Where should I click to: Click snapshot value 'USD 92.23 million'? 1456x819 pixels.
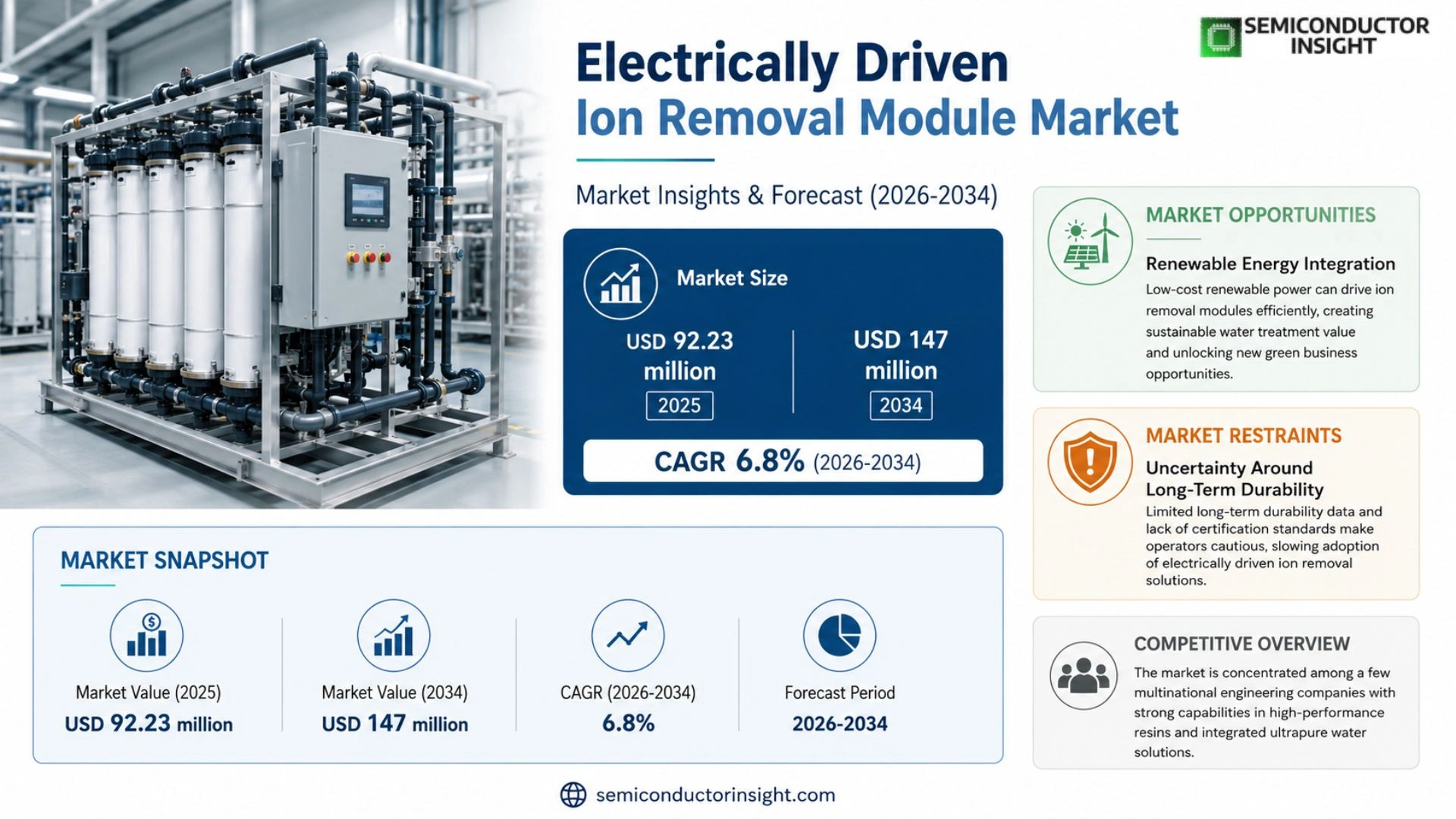(x=149, y=723)
